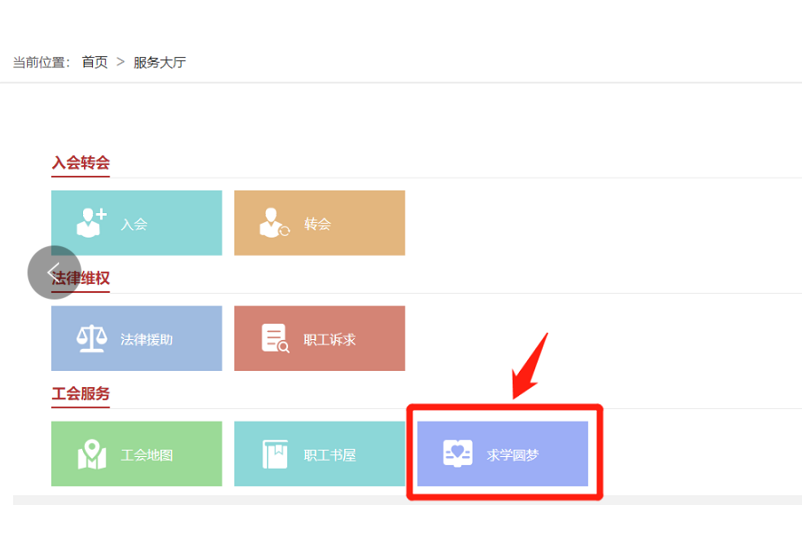
Task: Go to 首页 in the breadcrumb
Action: (x=95, y=62)
